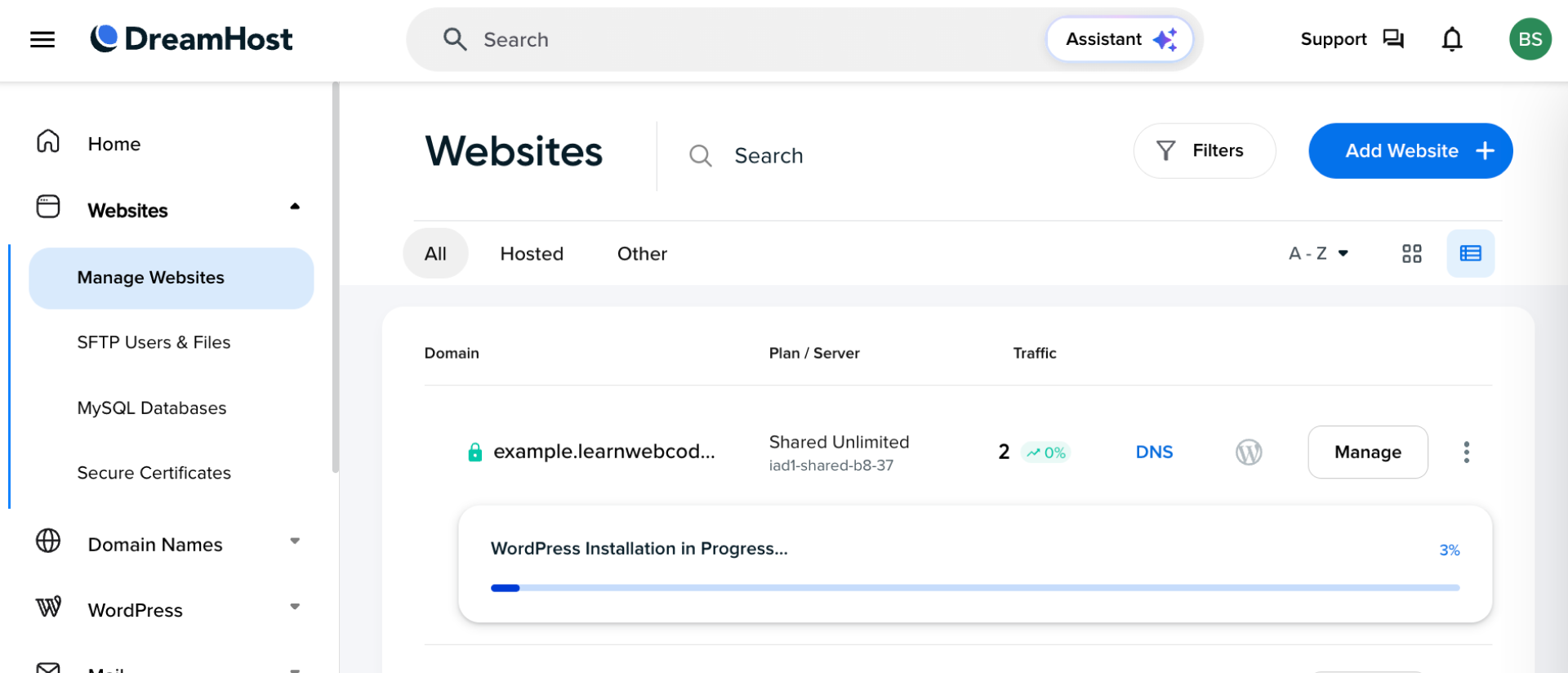This screenshot has width=1568, height=673.
Task: Click the DreamHost logo
Action: point(191,38)
